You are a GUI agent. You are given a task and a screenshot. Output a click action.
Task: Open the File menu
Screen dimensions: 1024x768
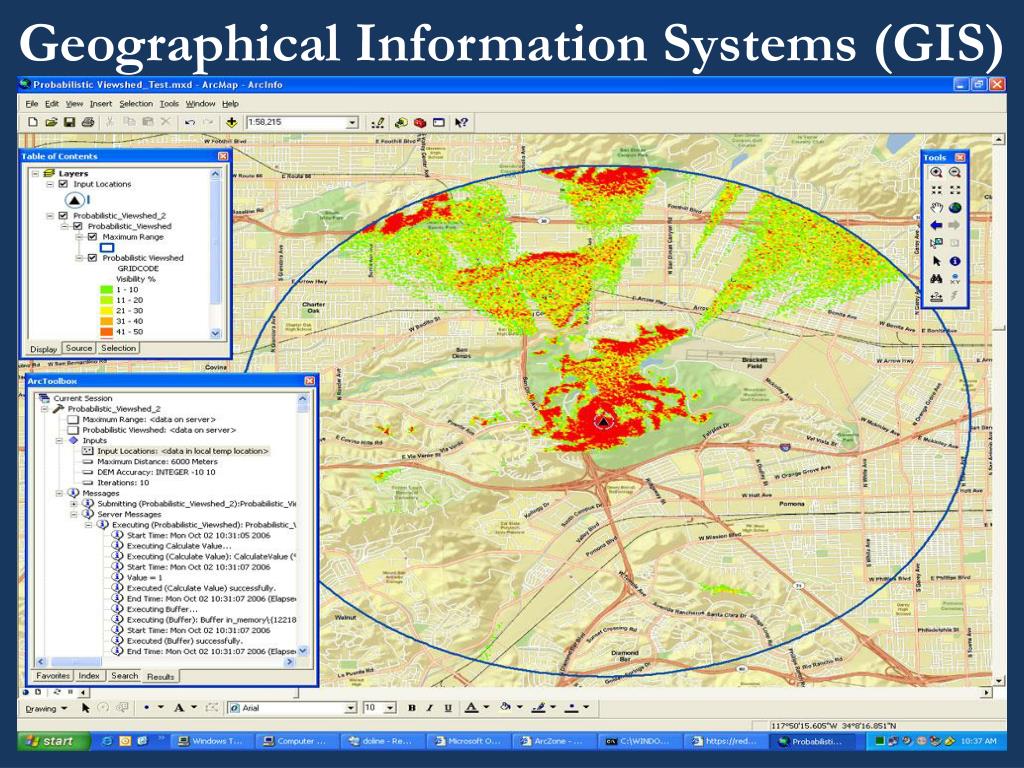coord(32,104)
